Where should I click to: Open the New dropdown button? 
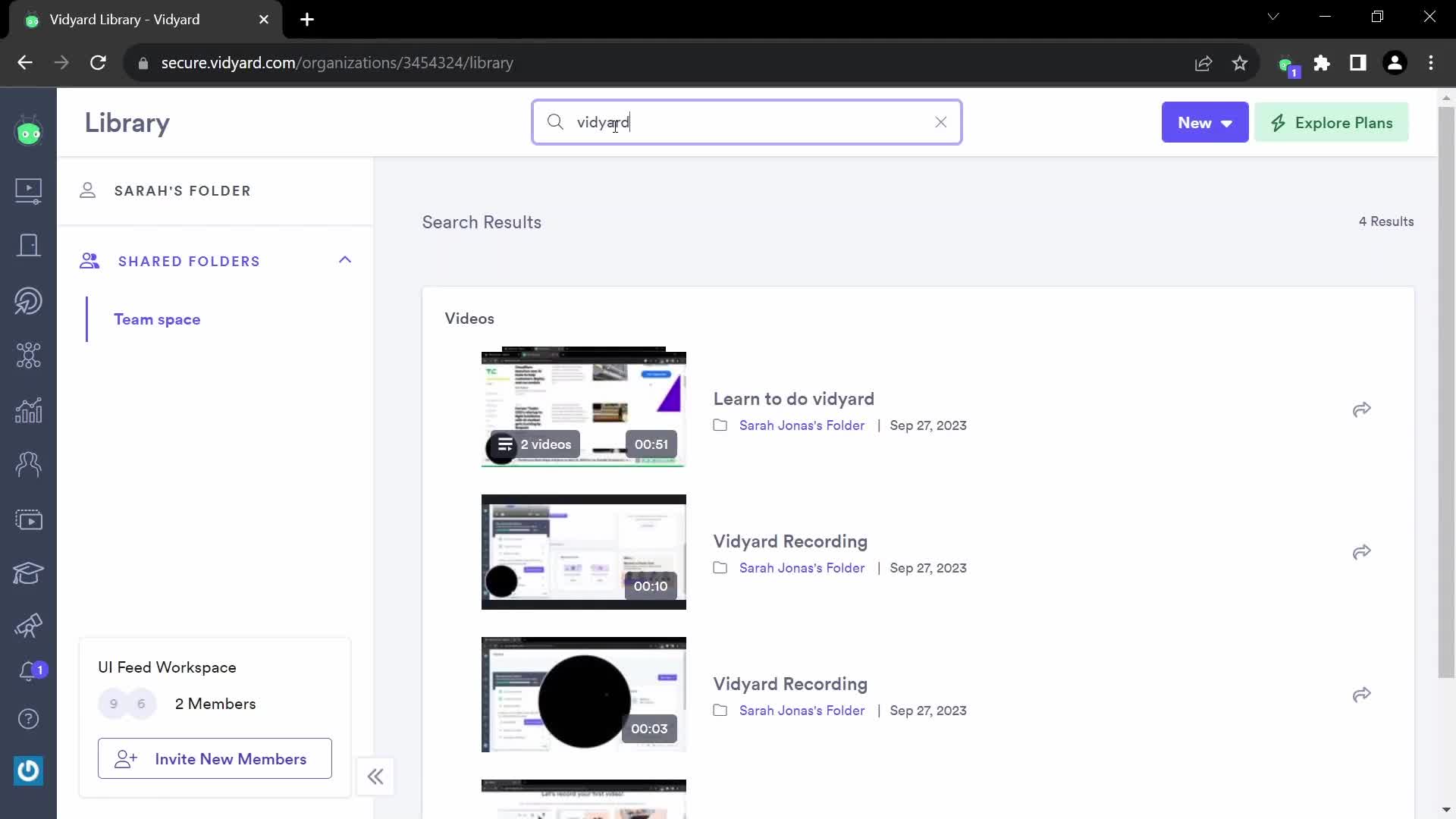[x=1204, y=122]
